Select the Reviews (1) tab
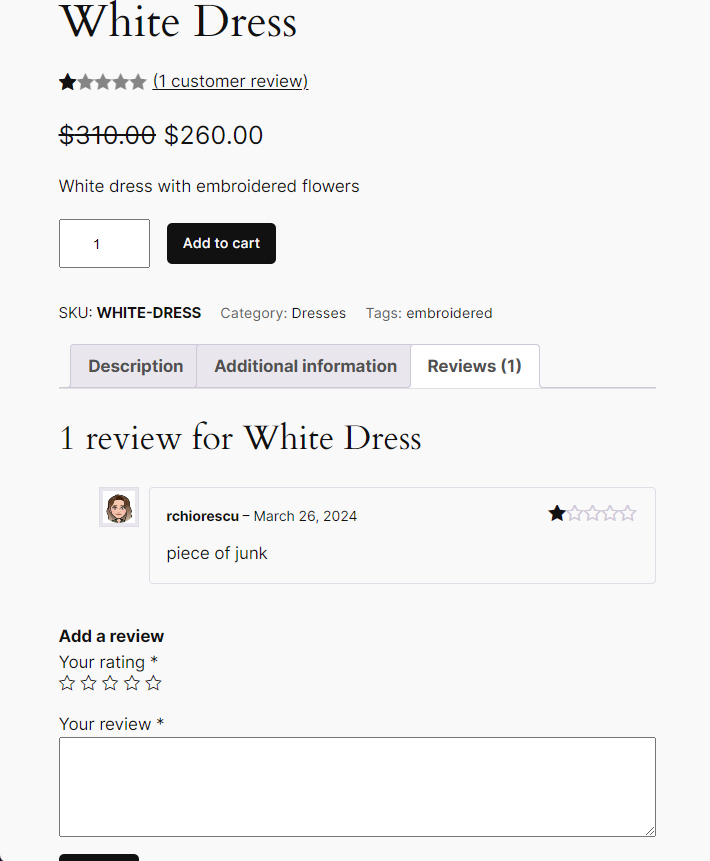Screen dimensions: 710x861 [x=474, y=366]
